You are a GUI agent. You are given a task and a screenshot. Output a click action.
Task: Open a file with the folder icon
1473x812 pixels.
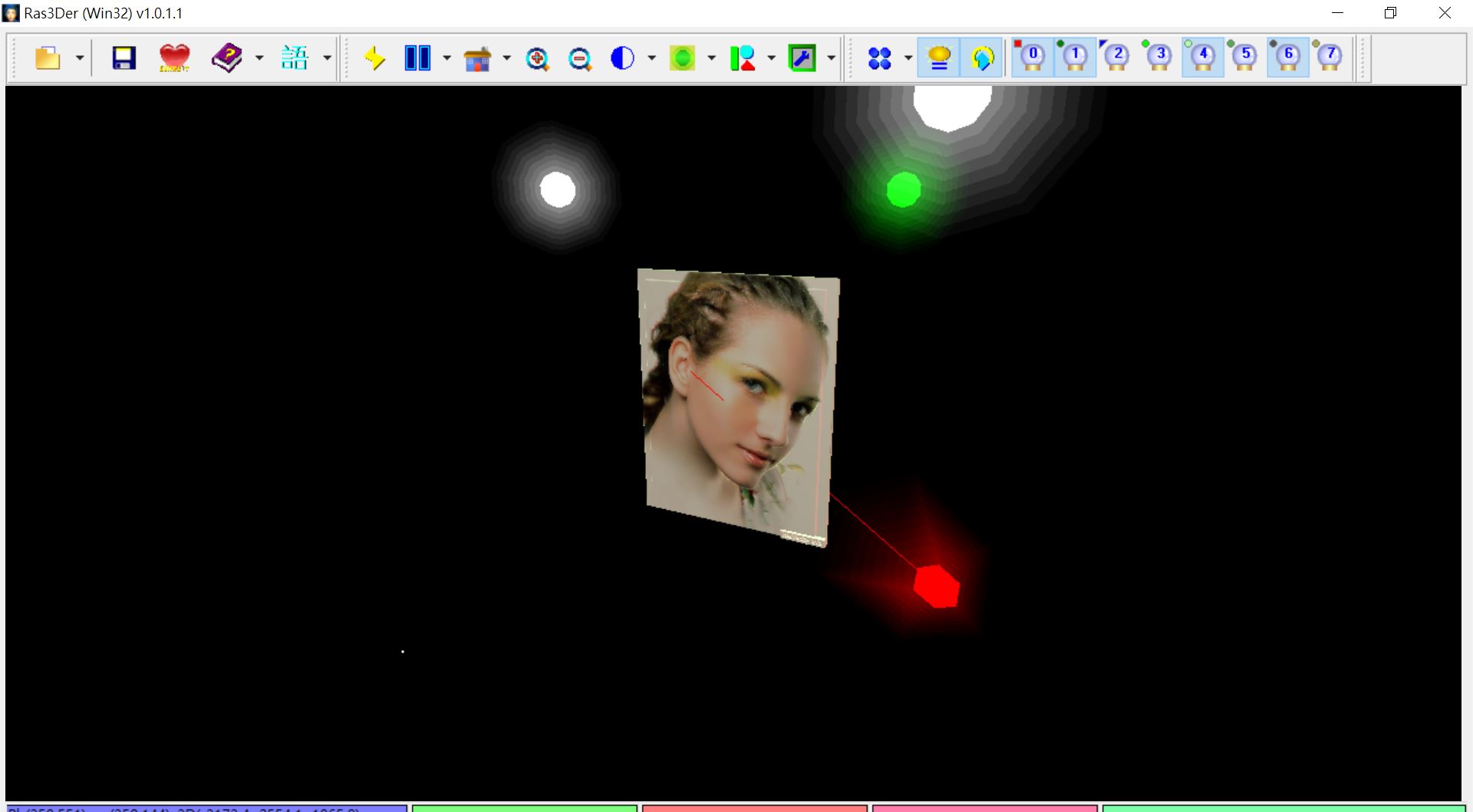45,58
